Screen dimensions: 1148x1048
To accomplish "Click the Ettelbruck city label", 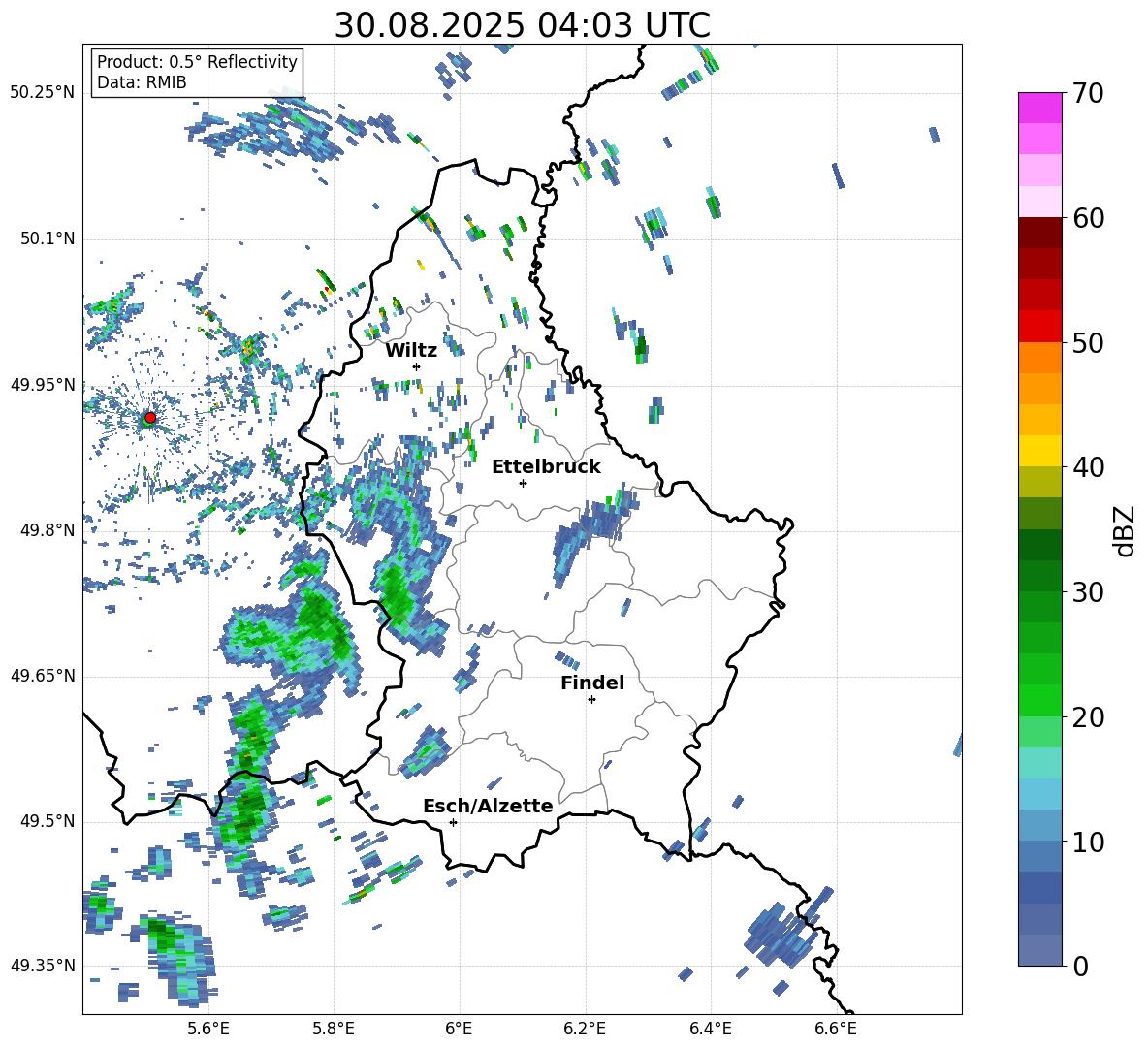I will pos(546,467).
